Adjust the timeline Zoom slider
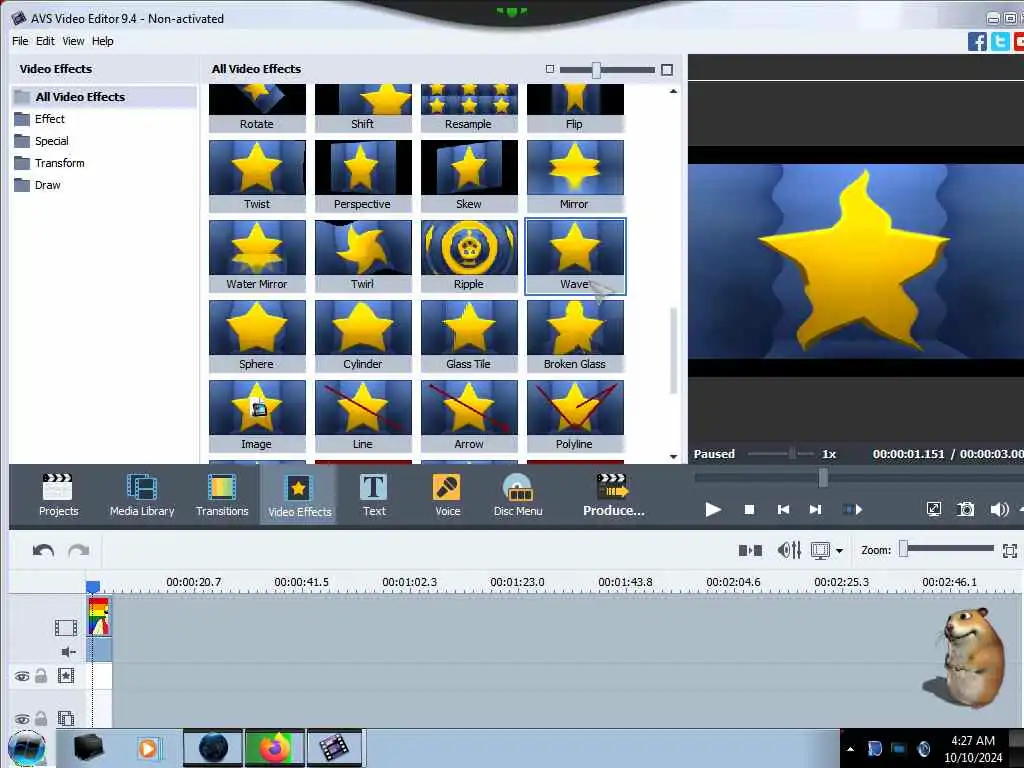The image size is (1024, 768). pos(904,549)
